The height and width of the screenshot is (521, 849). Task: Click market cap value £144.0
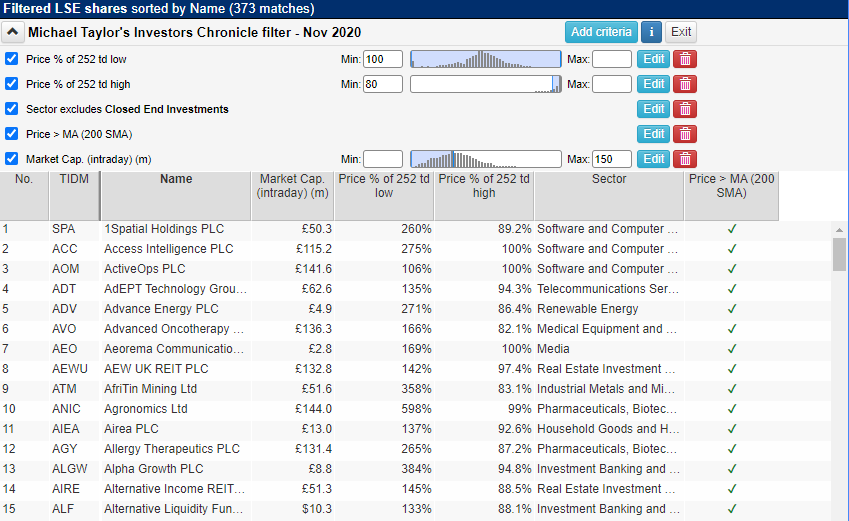click(314, 409)
